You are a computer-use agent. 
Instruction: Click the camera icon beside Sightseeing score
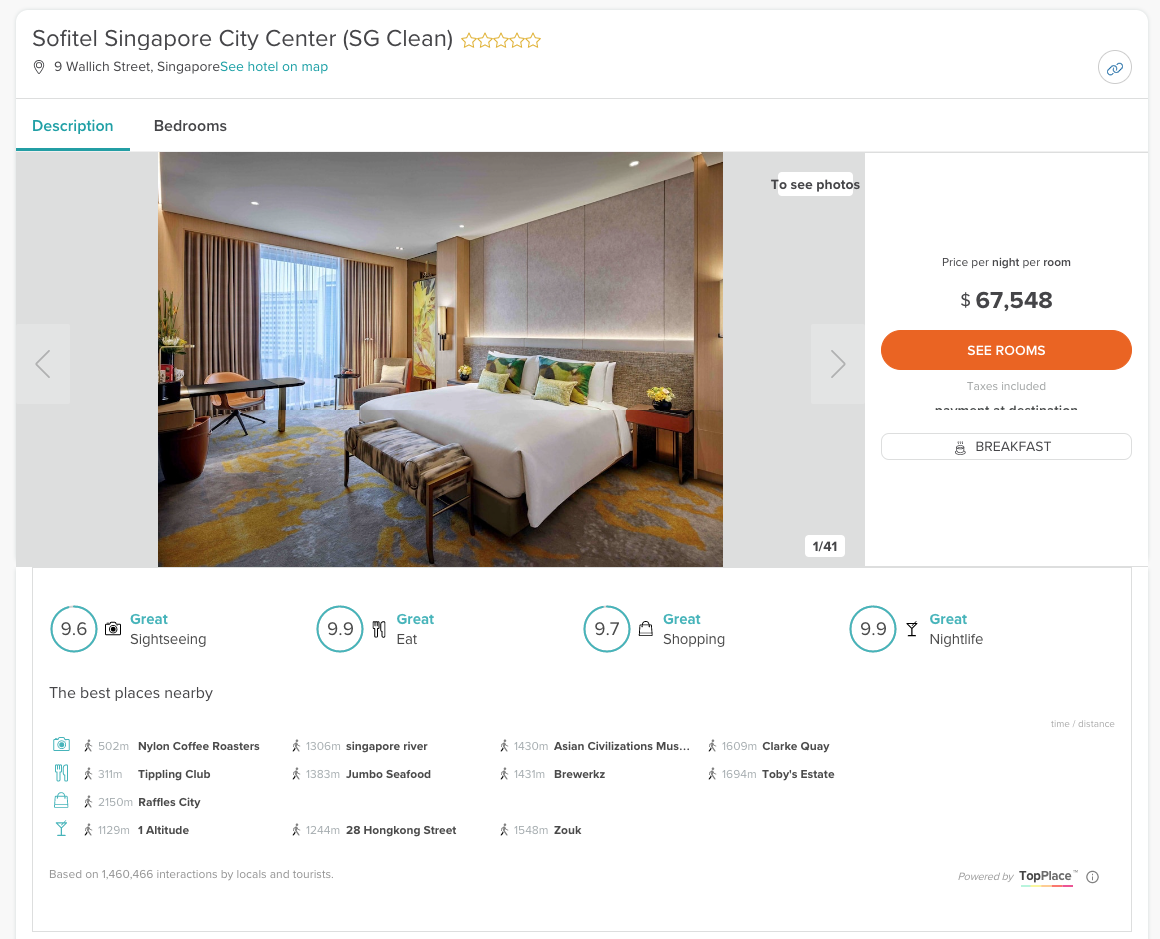pos(112,629)
